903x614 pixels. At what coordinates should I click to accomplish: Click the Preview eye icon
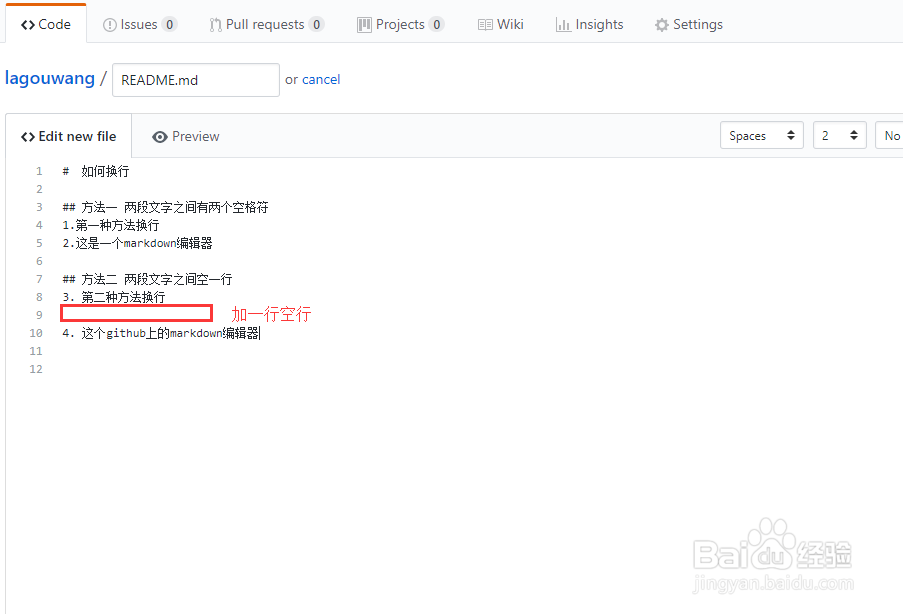(x=160, y=137)
